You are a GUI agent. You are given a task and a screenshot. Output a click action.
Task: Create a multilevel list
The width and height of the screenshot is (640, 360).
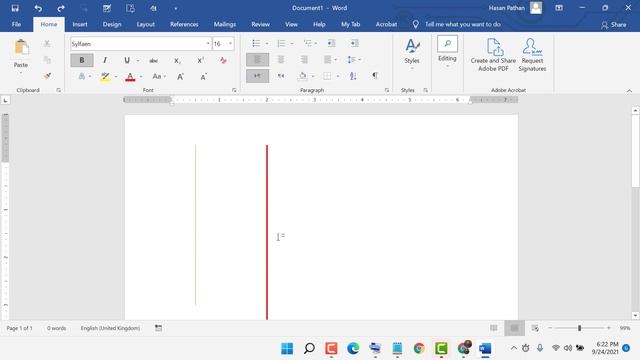pos(307,43)
